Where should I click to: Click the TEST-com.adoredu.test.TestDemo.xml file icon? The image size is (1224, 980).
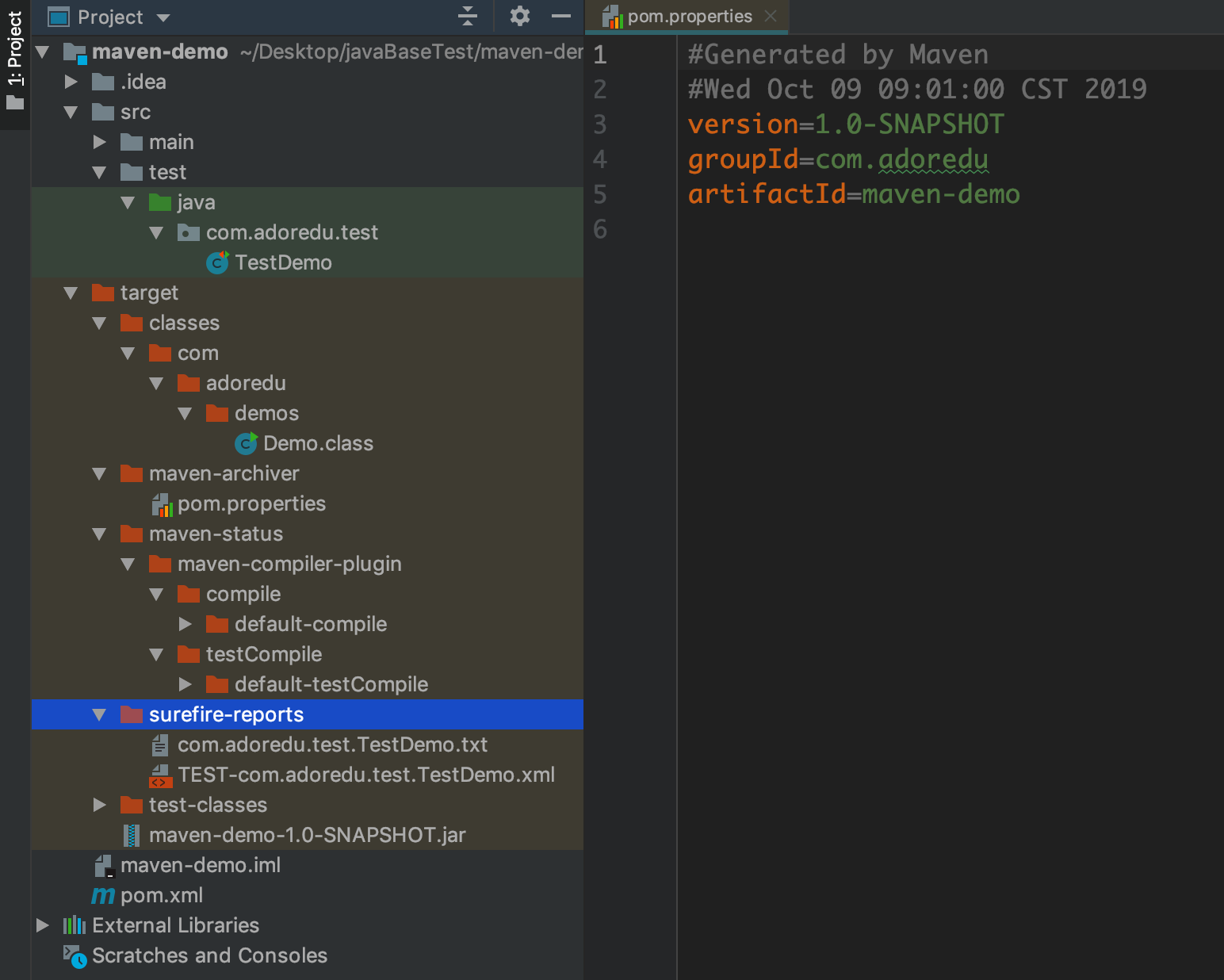tap(160, 775)
